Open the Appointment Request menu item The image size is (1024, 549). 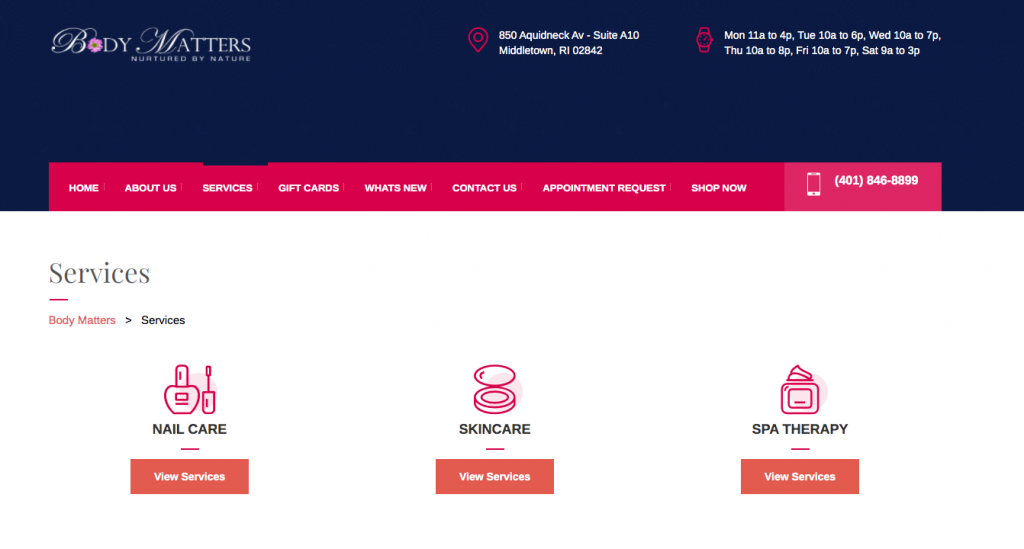pyautogui.click(x=603, y=188)
